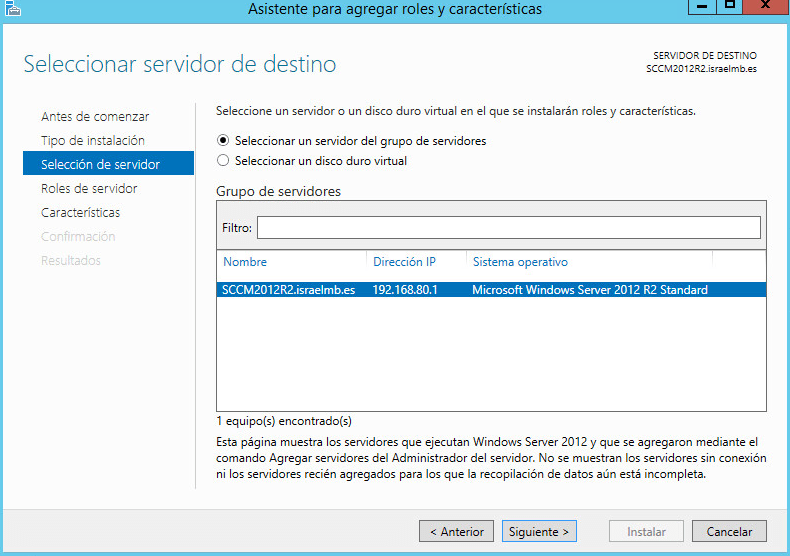Continue with the 'Siguiente >' button
Image resolution: width=790 pixels, height=556 pixels.
538,532
